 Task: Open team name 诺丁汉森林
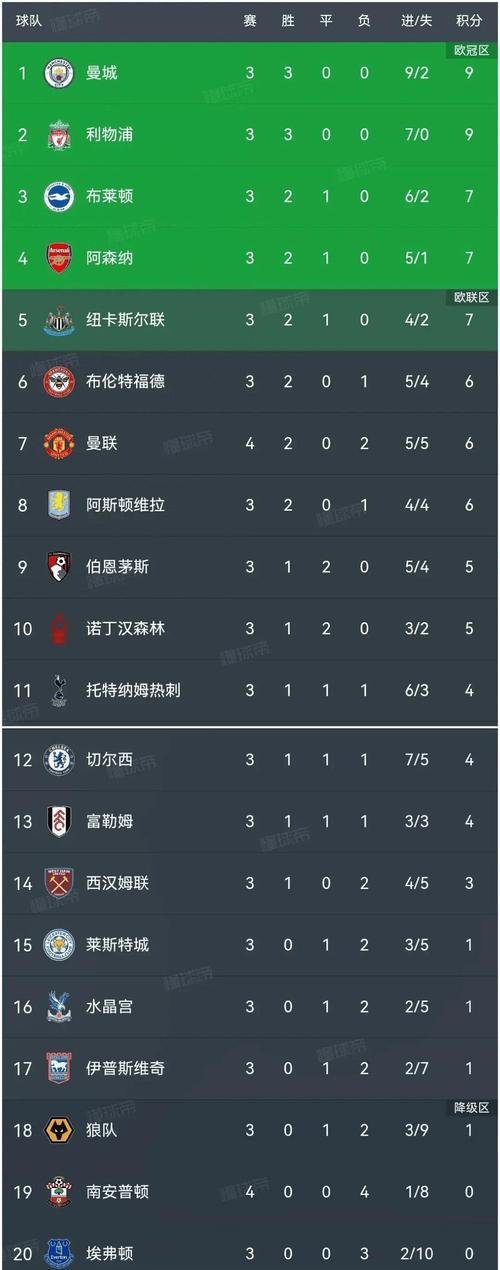coord(126,628)
